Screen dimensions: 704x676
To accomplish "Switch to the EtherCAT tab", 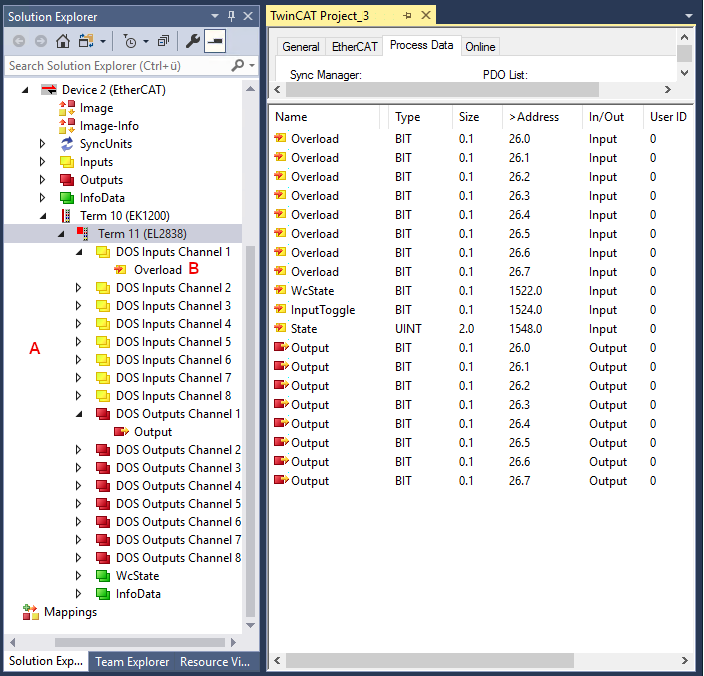I will coord(355,46).
